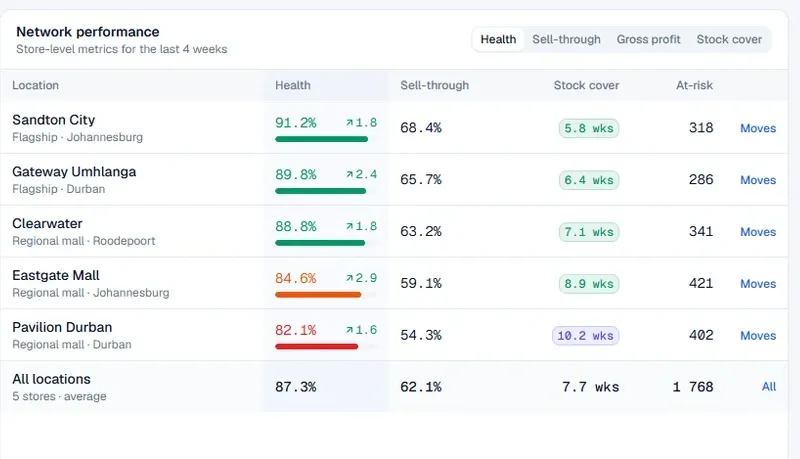This screenshot has width=800, height=459.
Task: Click the 63.2% sell-through value
Action: [420, 232]
